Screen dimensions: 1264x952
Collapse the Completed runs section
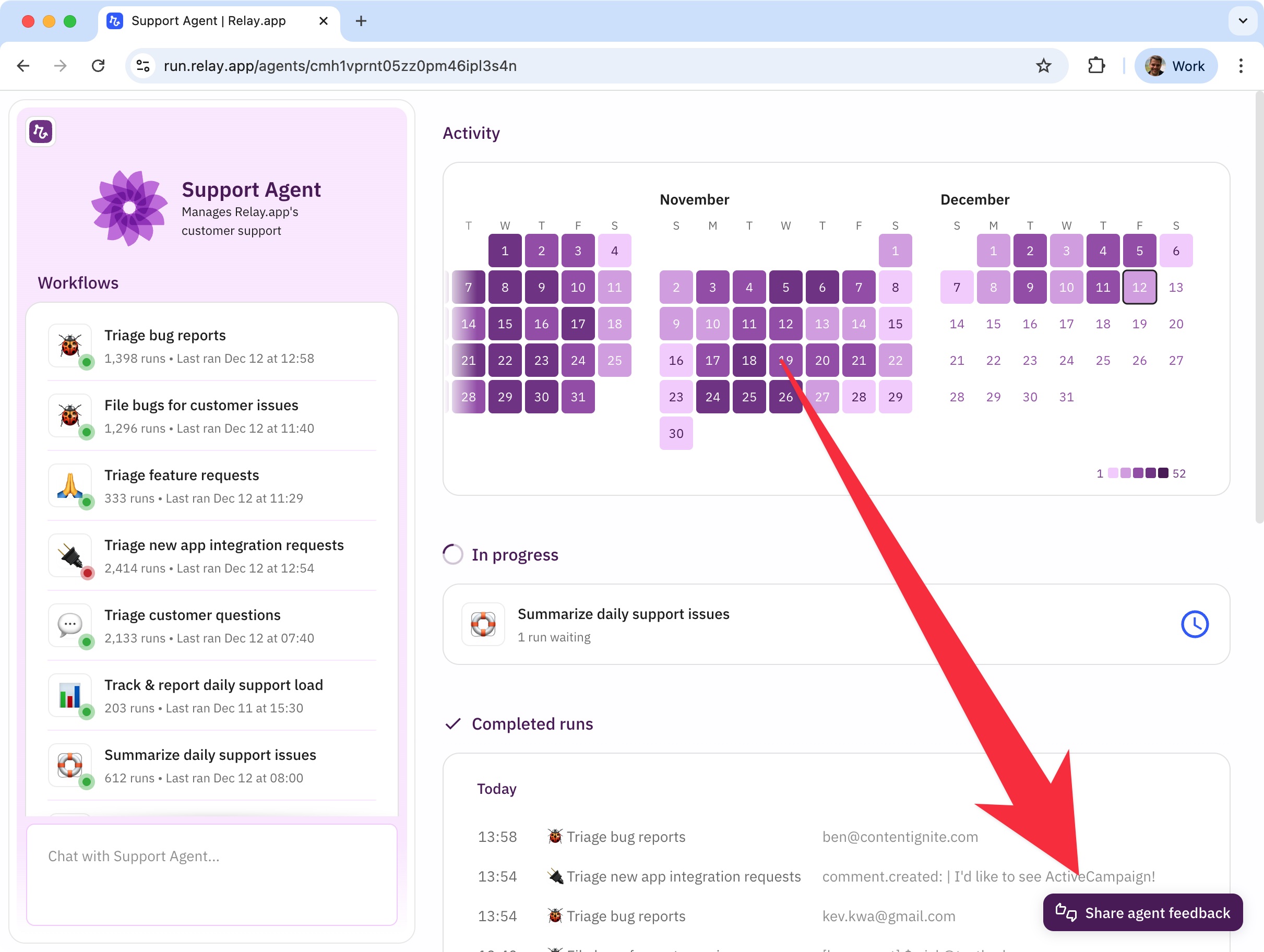pos(531,723)
